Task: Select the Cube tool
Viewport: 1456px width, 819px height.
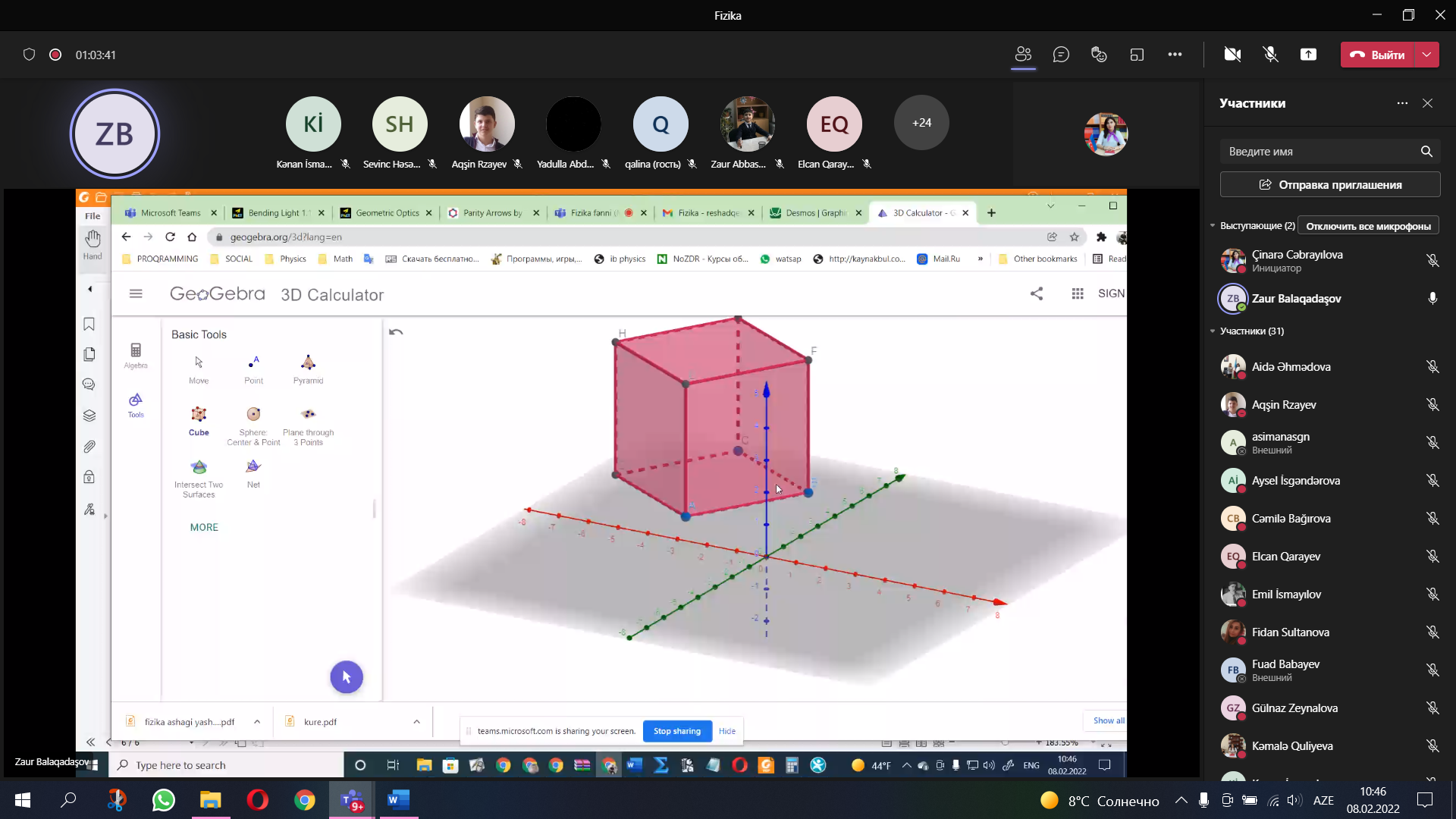Action: click(x=199, y=422)
